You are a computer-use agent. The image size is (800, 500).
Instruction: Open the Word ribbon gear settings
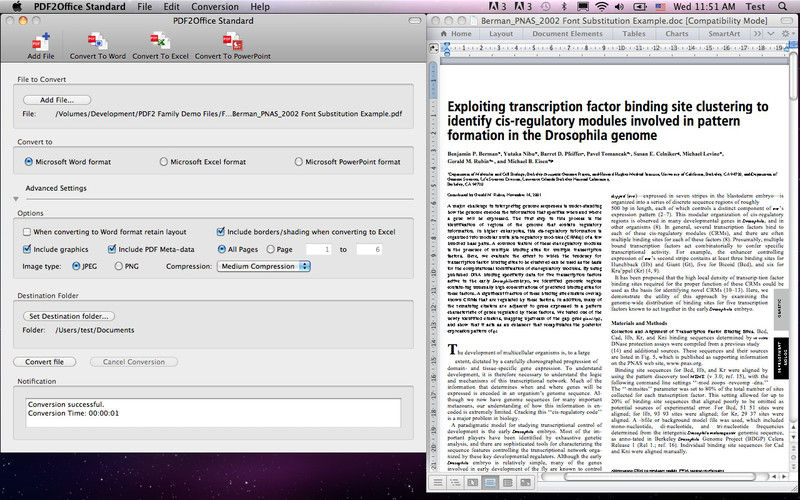(x=786, y=34)
